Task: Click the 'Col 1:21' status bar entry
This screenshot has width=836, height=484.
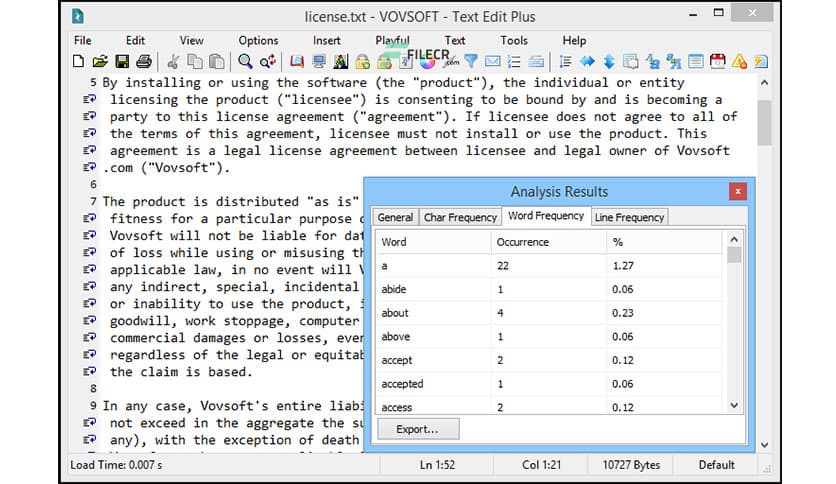Action: point(541,465)
